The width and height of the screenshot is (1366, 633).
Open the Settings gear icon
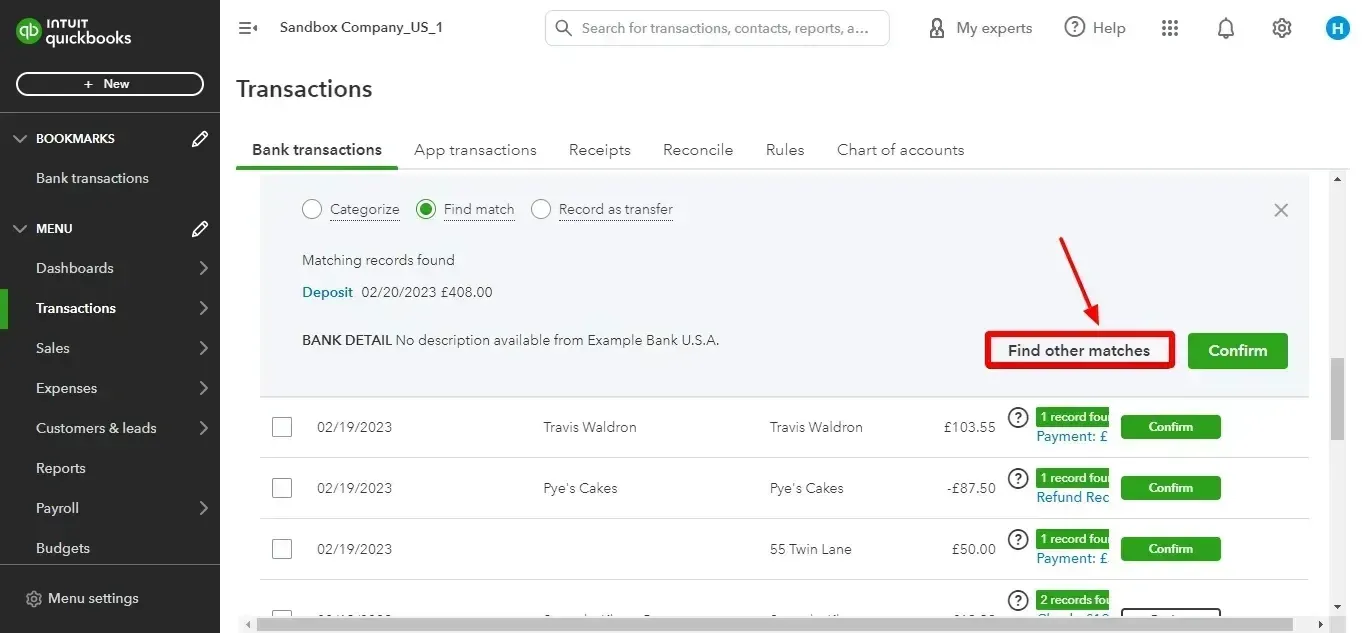point(1282,28)
